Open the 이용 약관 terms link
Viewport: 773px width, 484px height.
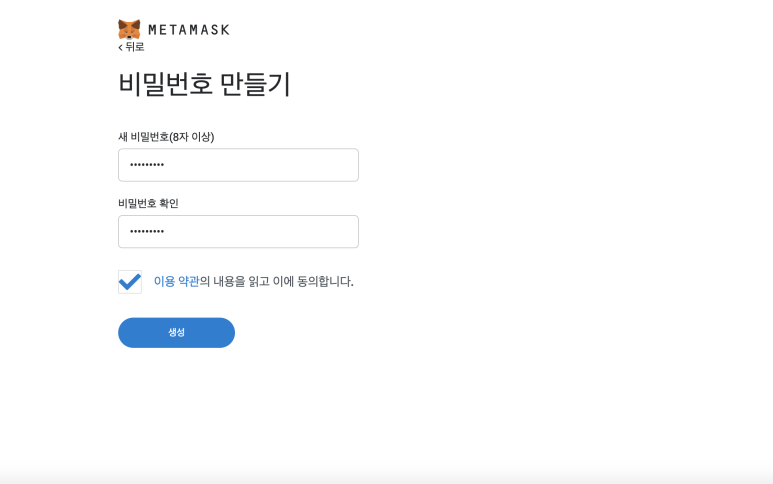176,281
